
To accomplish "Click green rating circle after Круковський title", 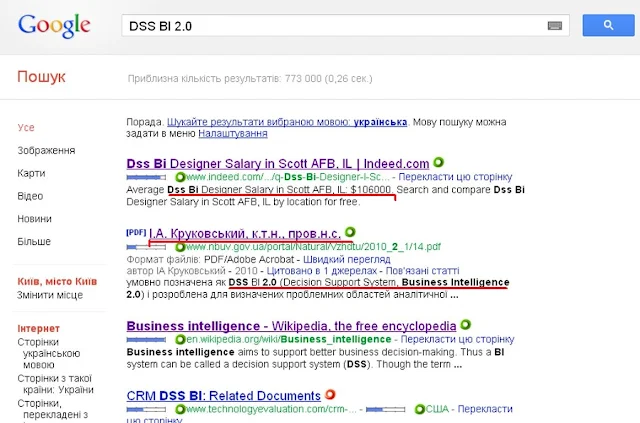I will [x=350, y=232].
